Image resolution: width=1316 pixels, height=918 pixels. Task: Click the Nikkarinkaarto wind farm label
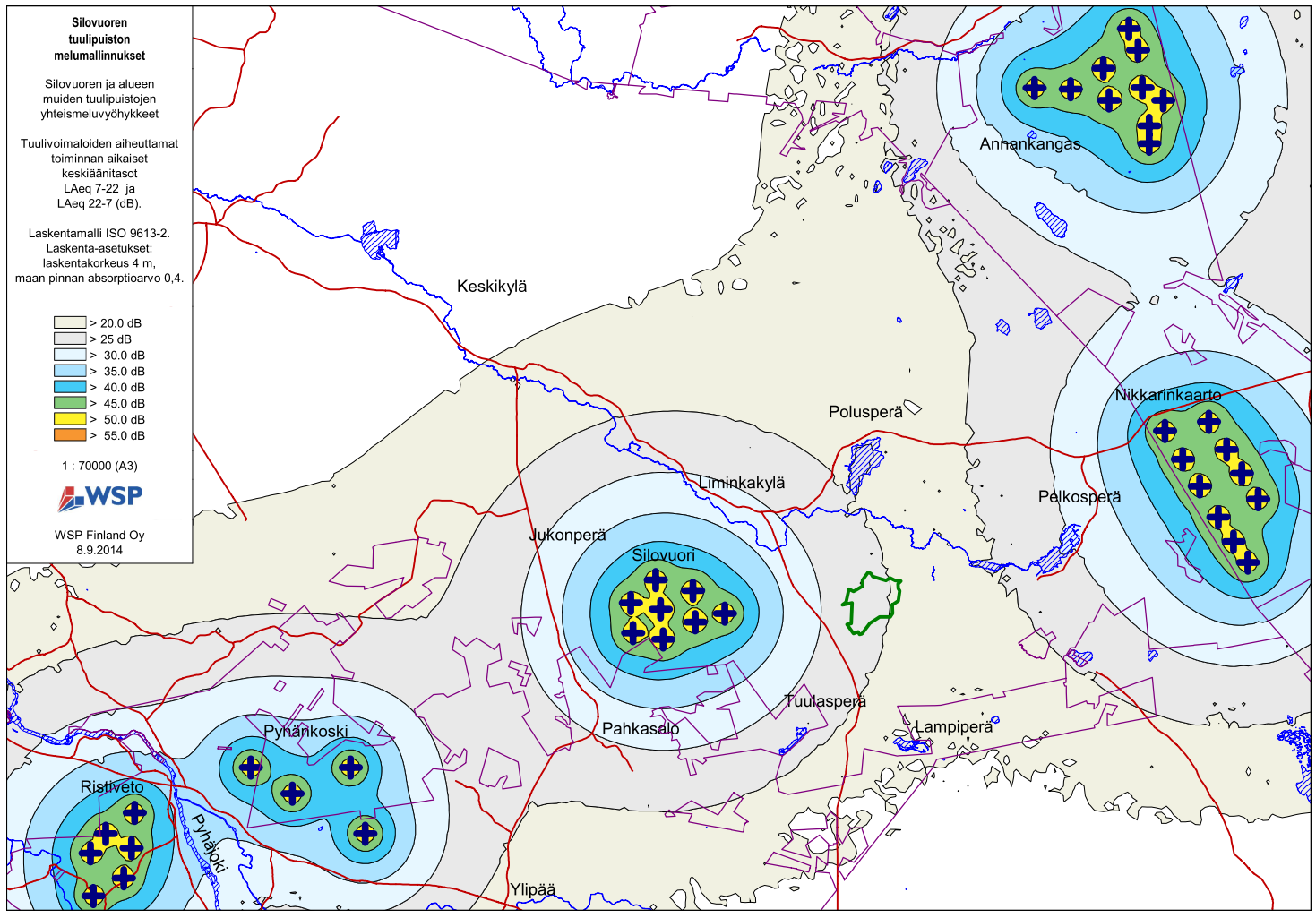coord(1168,395)
